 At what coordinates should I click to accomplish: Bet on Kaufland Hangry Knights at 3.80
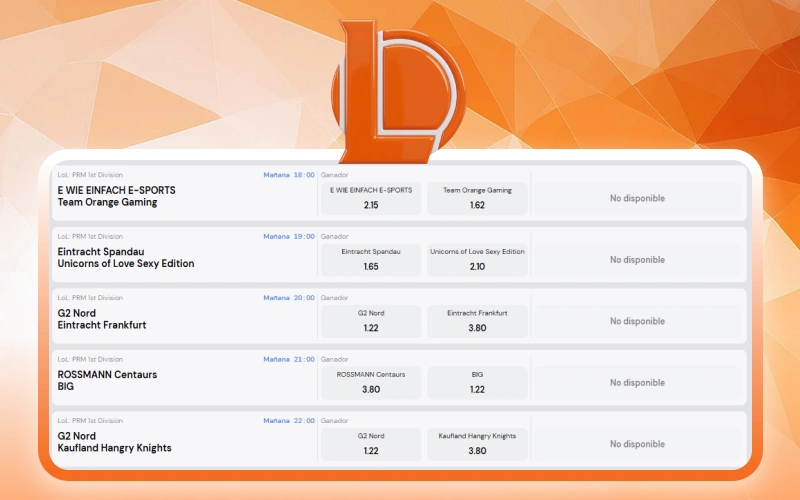pos(477,444)
